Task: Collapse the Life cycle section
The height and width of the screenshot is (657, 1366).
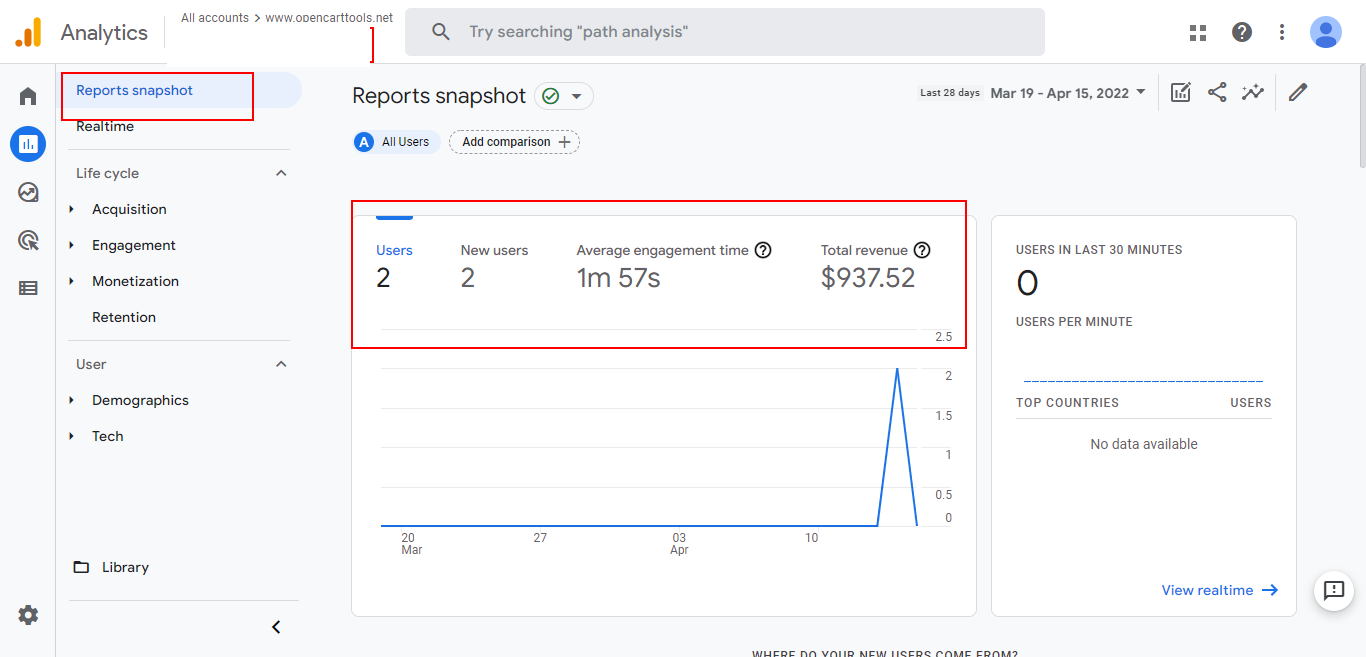Action: 281,173
